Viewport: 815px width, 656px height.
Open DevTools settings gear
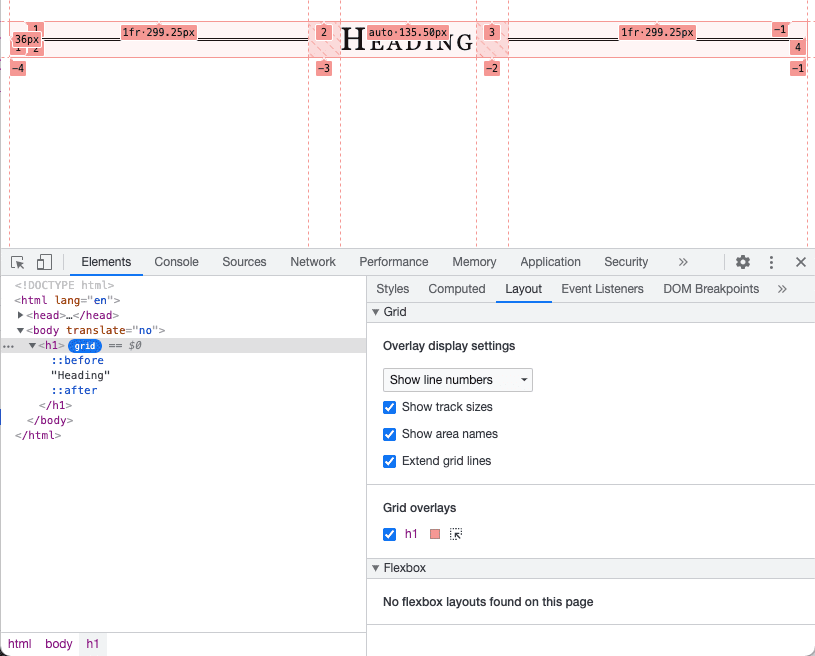point(742,261)
